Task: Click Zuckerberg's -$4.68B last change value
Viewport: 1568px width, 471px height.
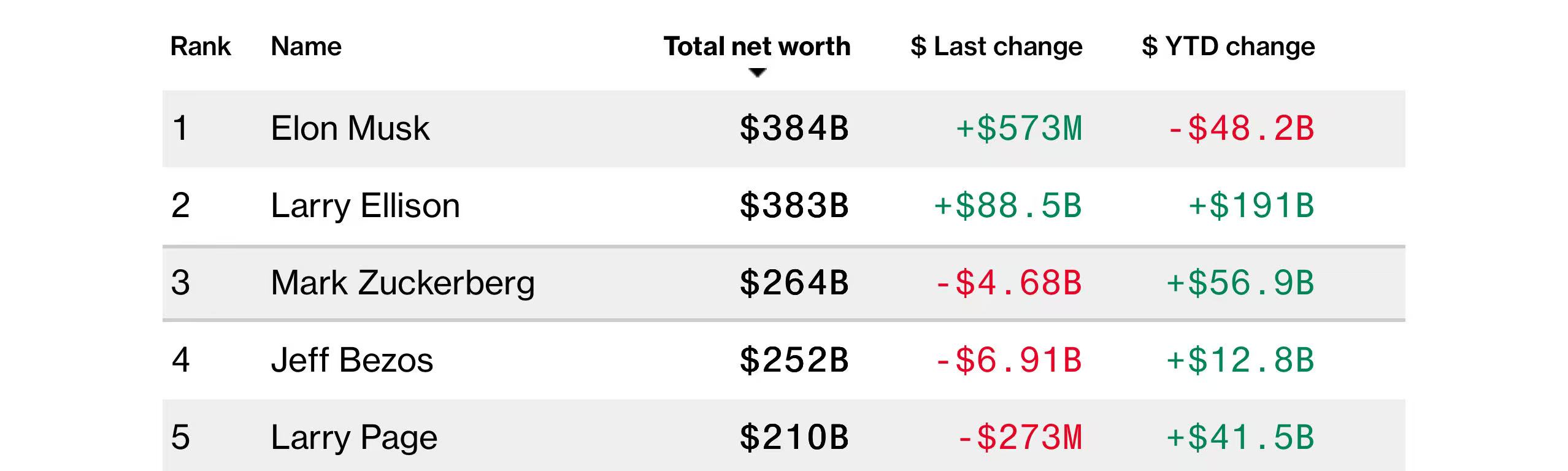Action: click(x=1008, y=283)
